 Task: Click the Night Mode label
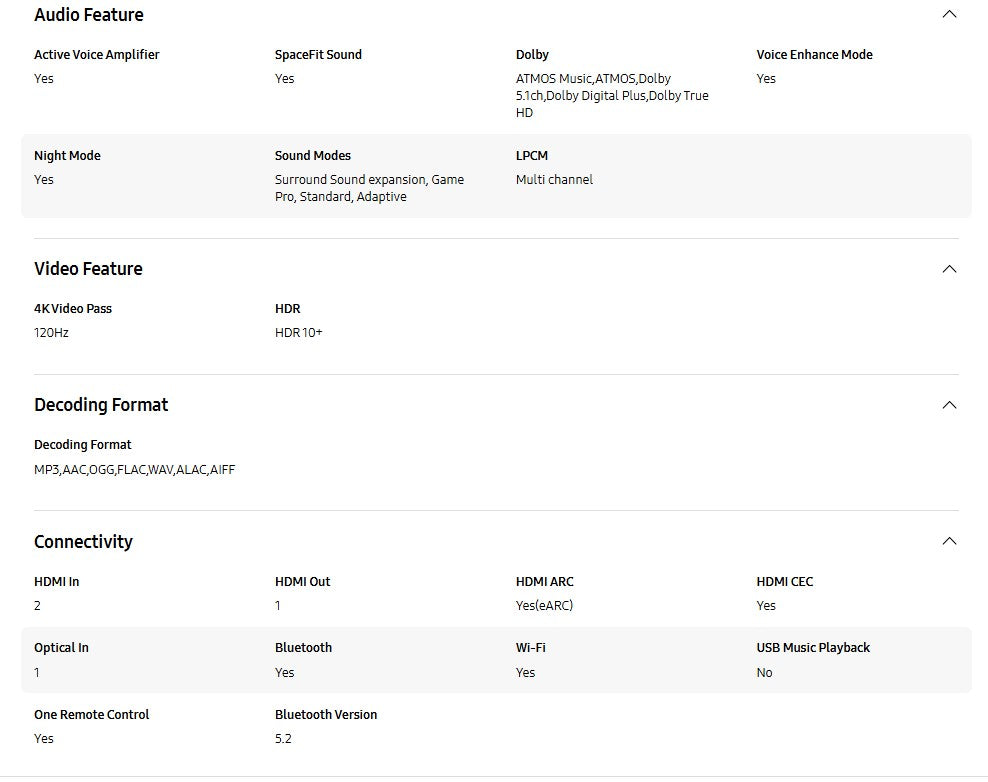click(67, 156)
